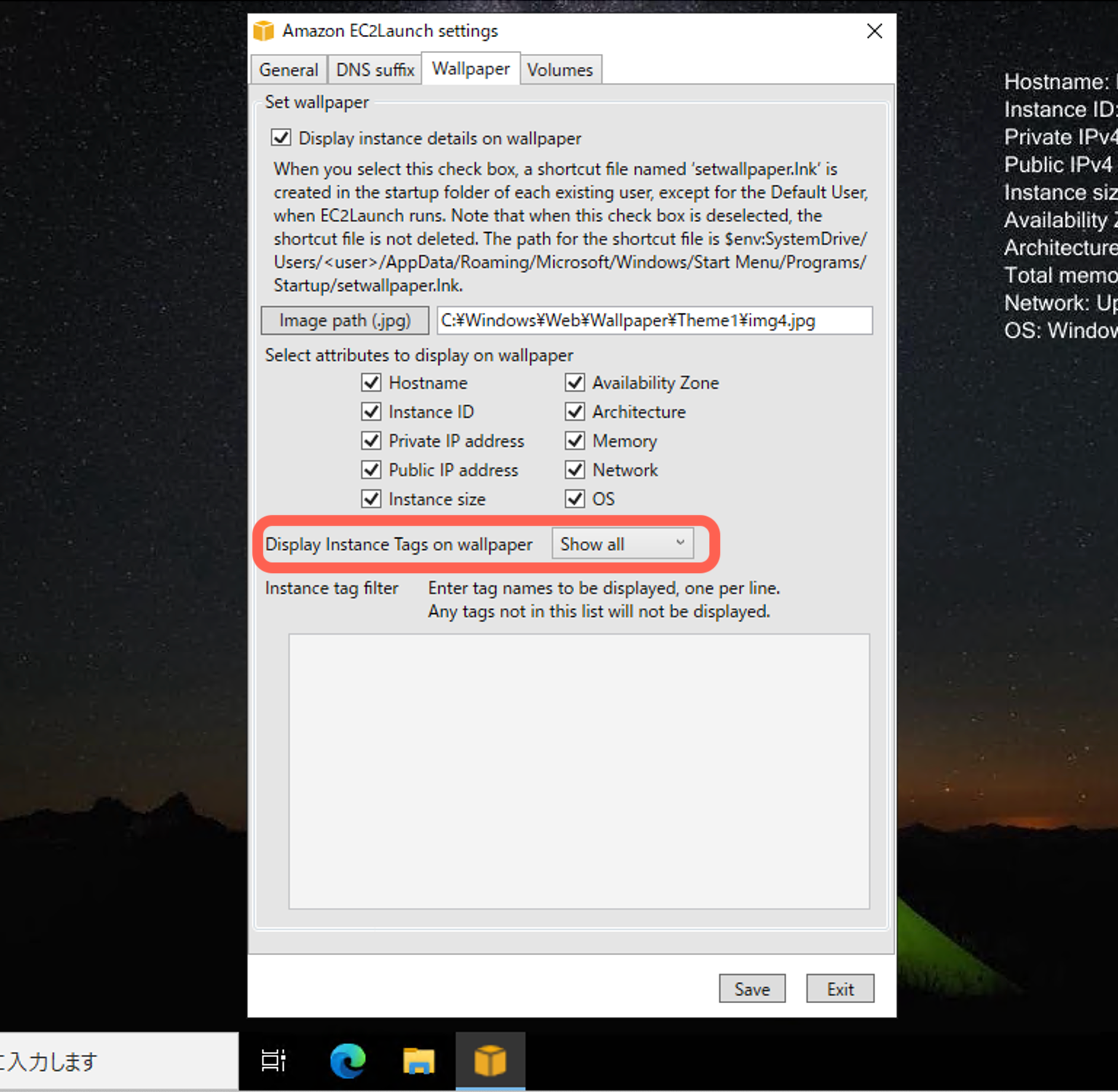Switch to the Volumes tab
This screenshot has height=1092, width=1118.
tap(560, 70)
